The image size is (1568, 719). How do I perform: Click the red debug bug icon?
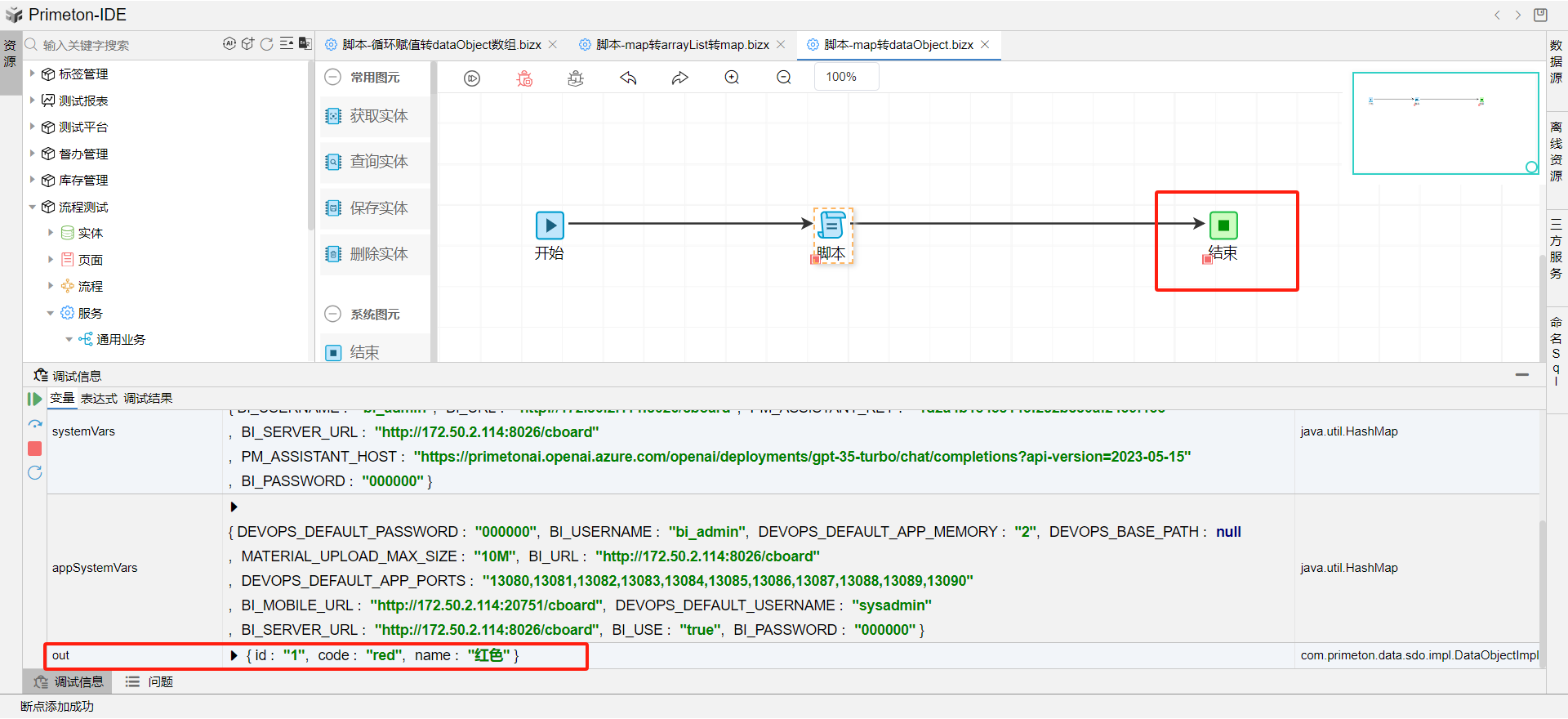[x=524, y=78]
